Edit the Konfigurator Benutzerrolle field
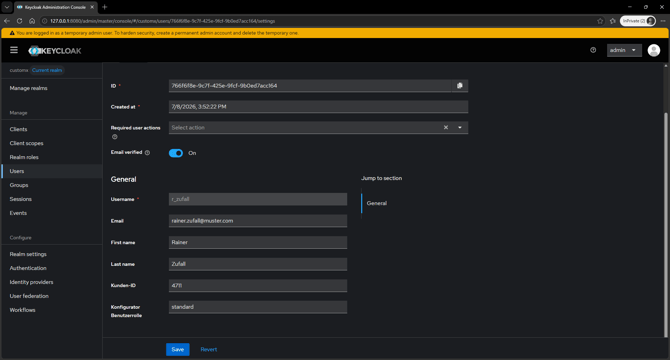The height and width of the screenshot is (360, 670). point(258,307)
